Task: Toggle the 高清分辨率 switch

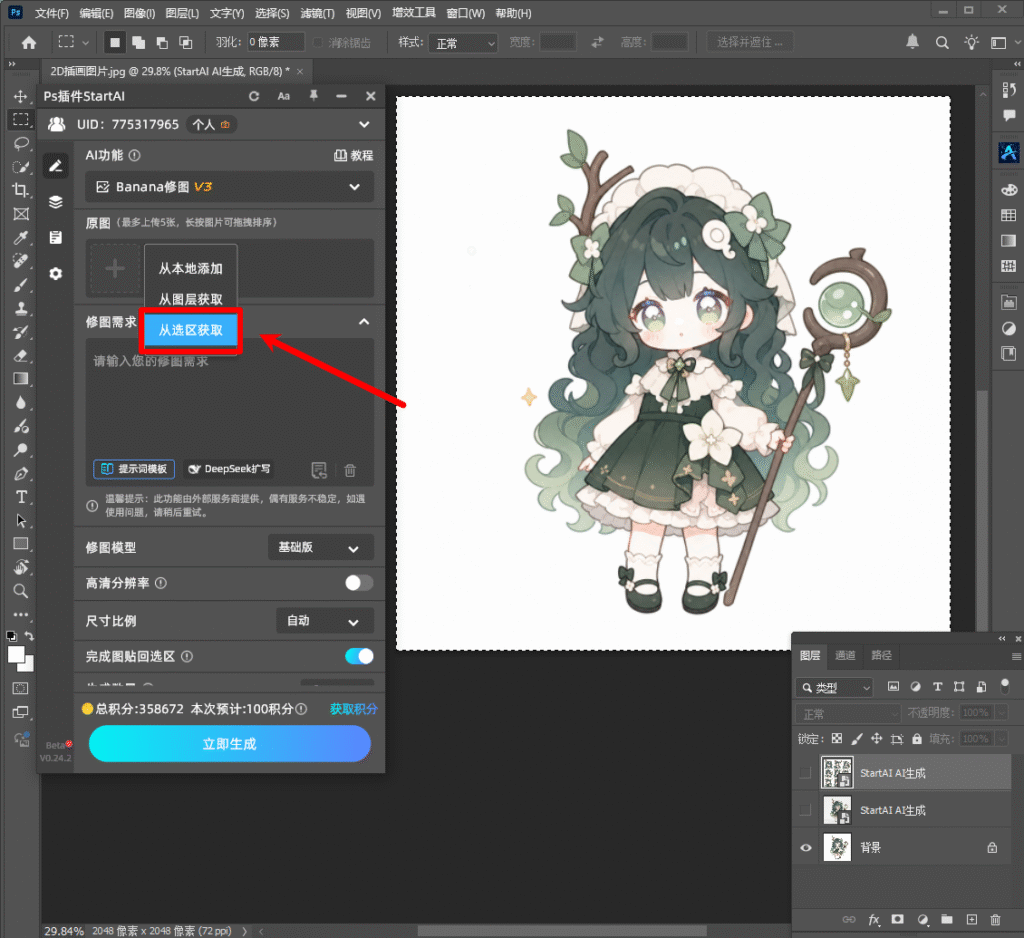Action: pos(359,583)
